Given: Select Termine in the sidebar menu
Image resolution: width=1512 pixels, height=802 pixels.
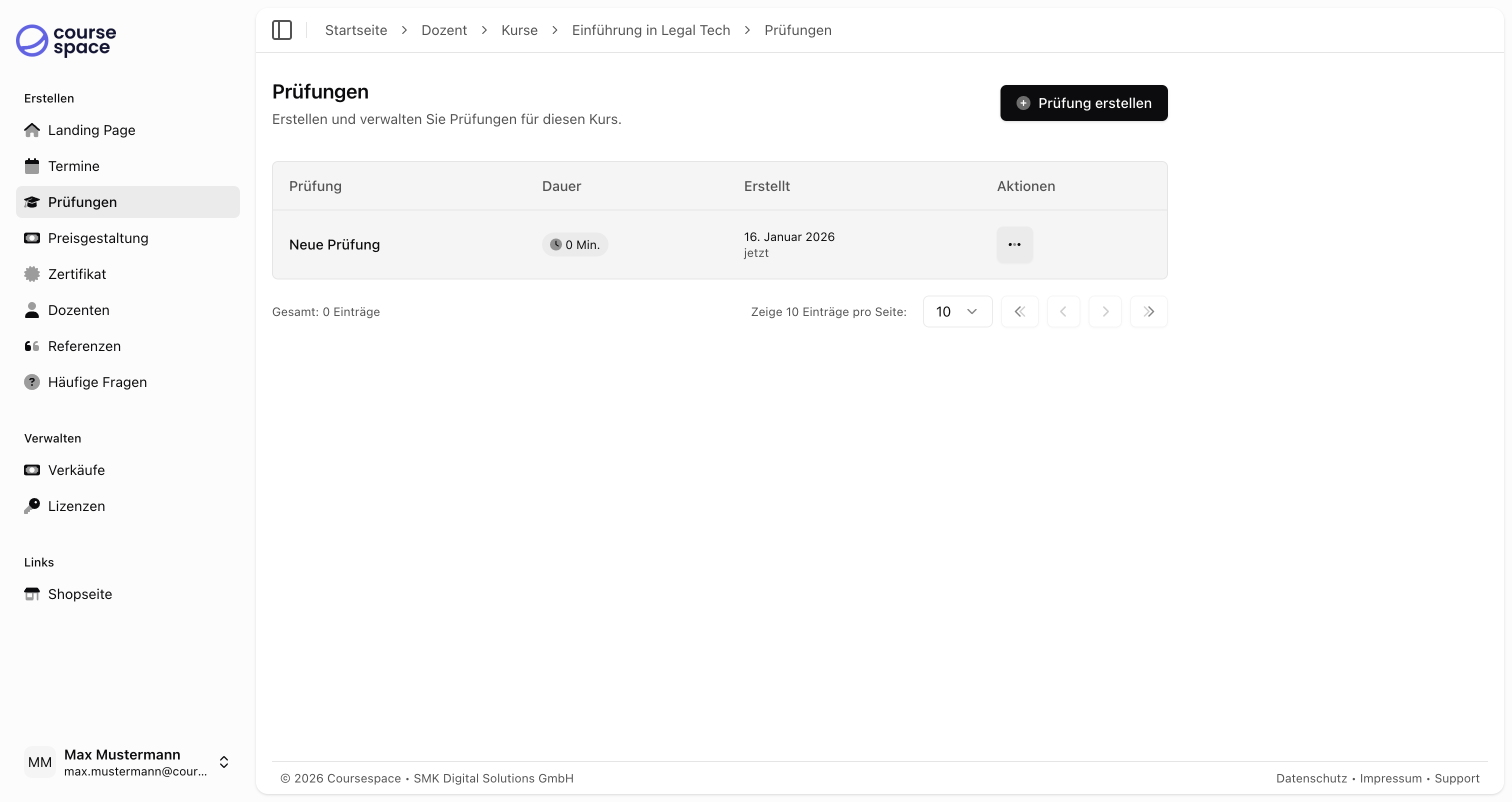Looking at the screenshot, I should pyautogui.click(x=73, y=166).
